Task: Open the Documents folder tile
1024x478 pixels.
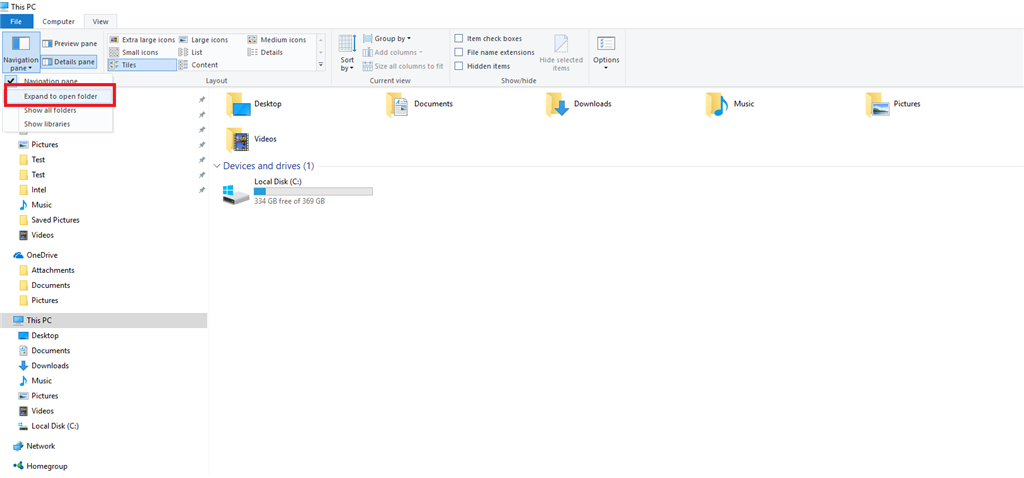Action: (419, 104)
